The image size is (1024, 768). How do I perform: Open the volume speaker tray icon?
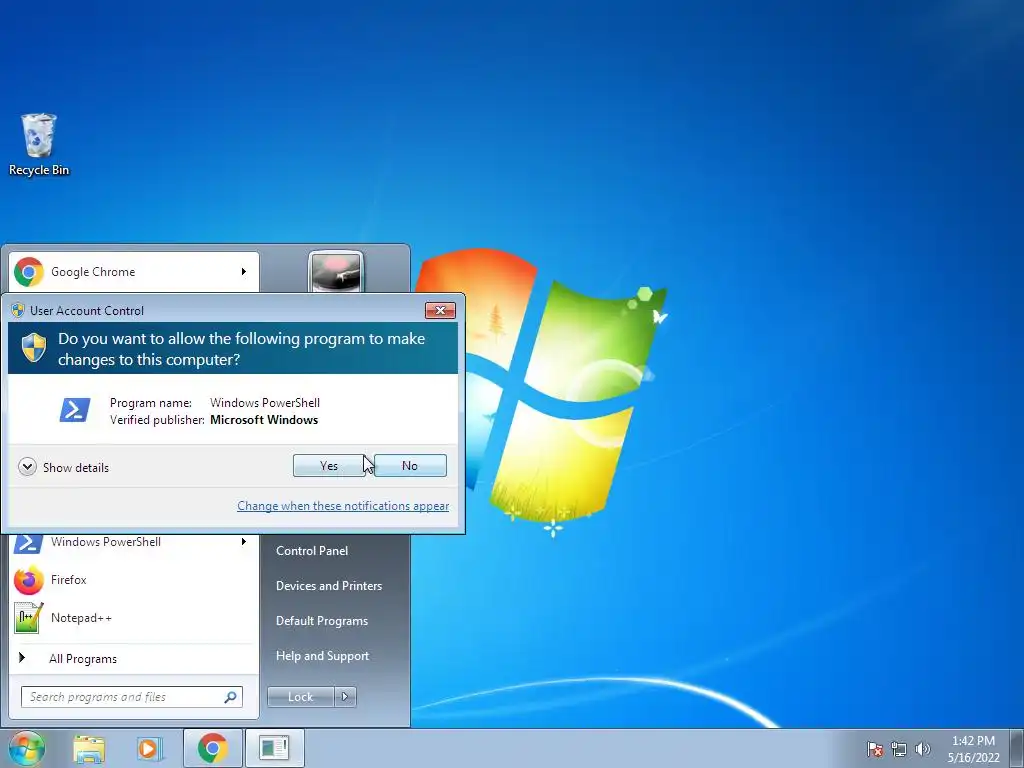pos(922,749)
